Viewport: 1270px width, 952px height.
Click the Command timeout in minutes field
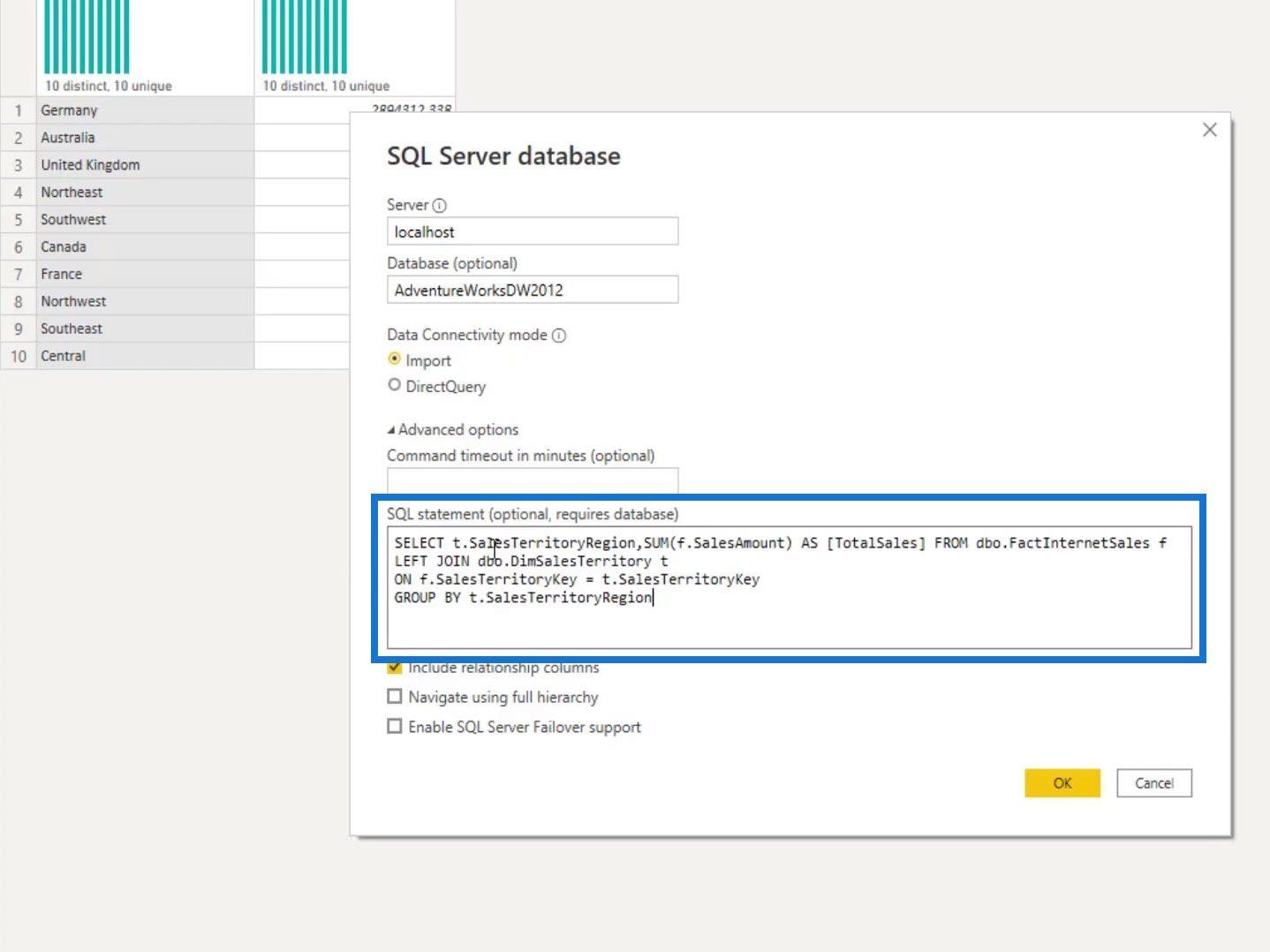pos(533,481)
